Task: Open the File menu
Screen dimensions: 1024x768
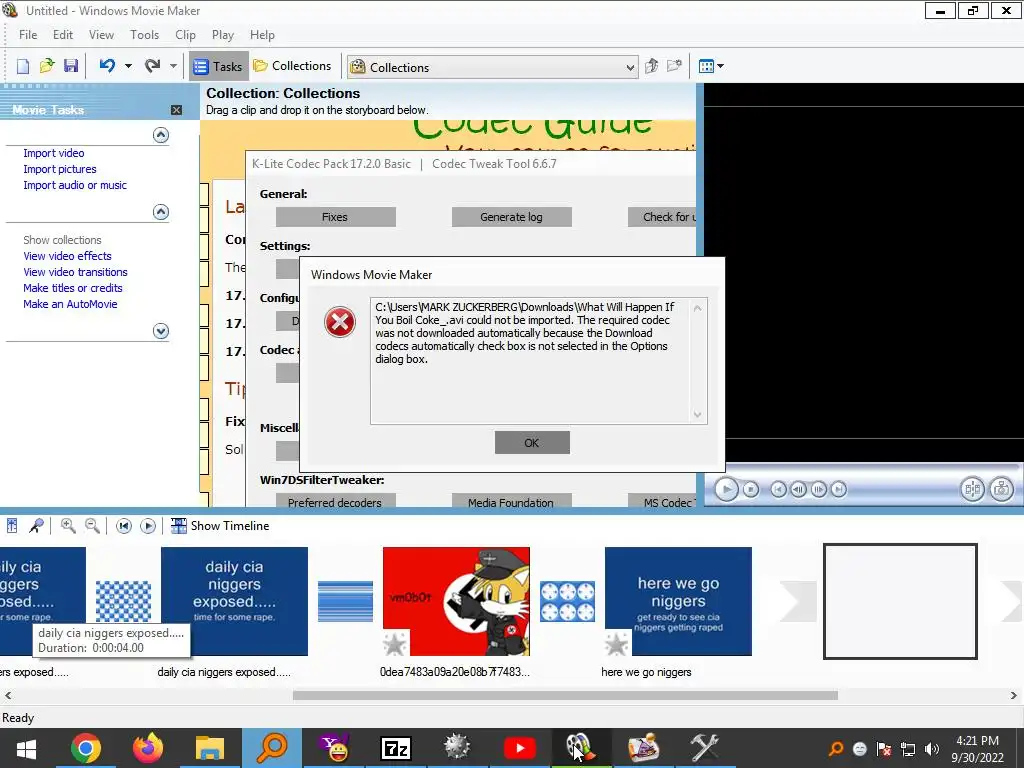Action: pyautogui.click(x=28, y=35)
